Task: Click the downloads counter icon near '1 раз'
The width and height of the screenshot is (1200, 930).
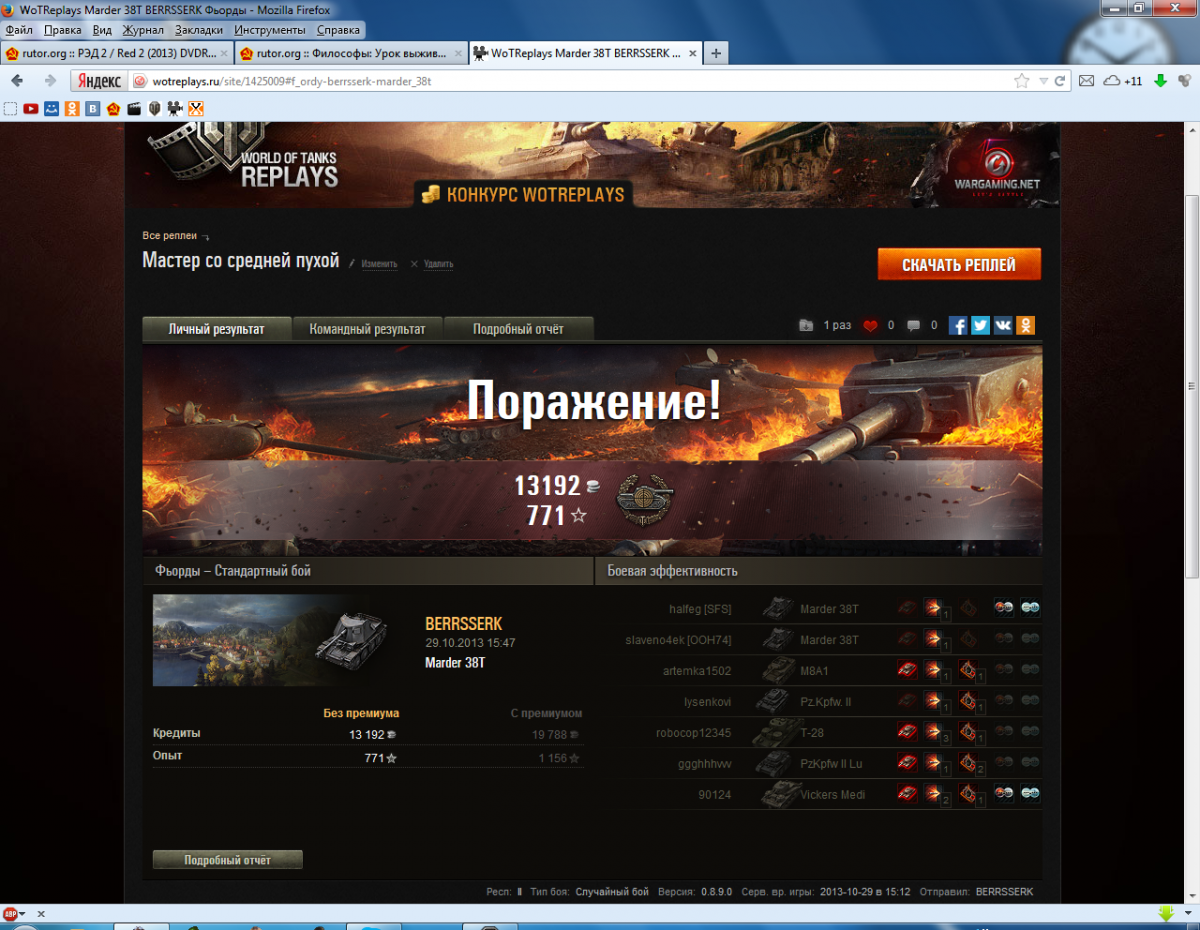Action: click(806, 326)
